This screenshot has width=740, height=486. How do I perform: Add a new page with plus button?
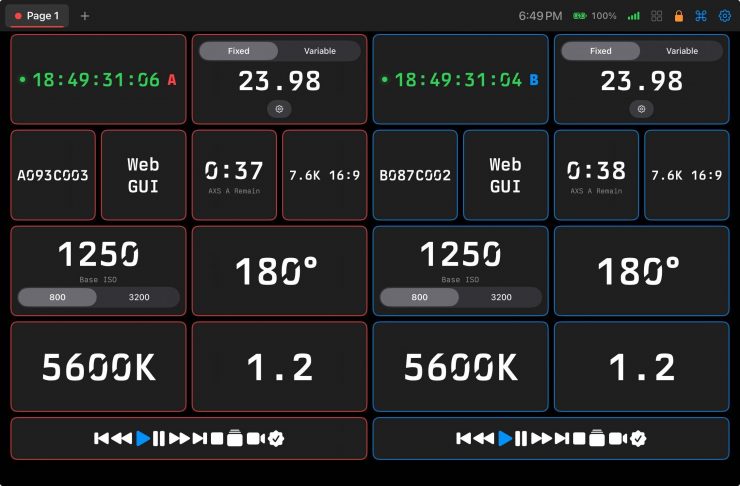pyautogui.click(x=85, y=16)
